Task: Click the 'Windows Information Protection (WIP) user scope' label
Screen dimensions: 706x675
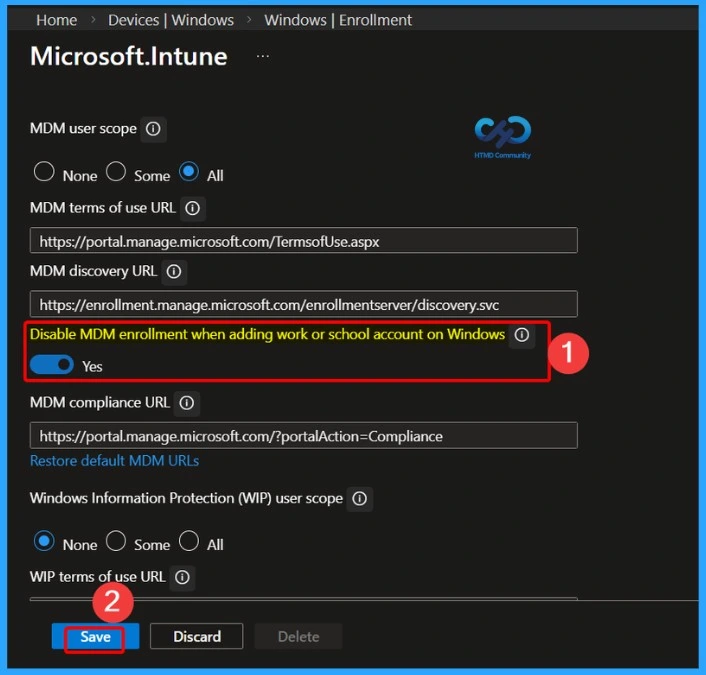Action: coord(186,498)
